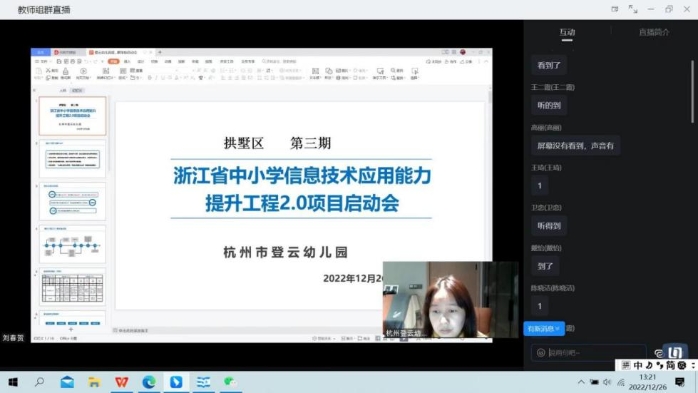The image size is (698, 393).
Task: Click the volume speaker tray icon
Action: 607,382
